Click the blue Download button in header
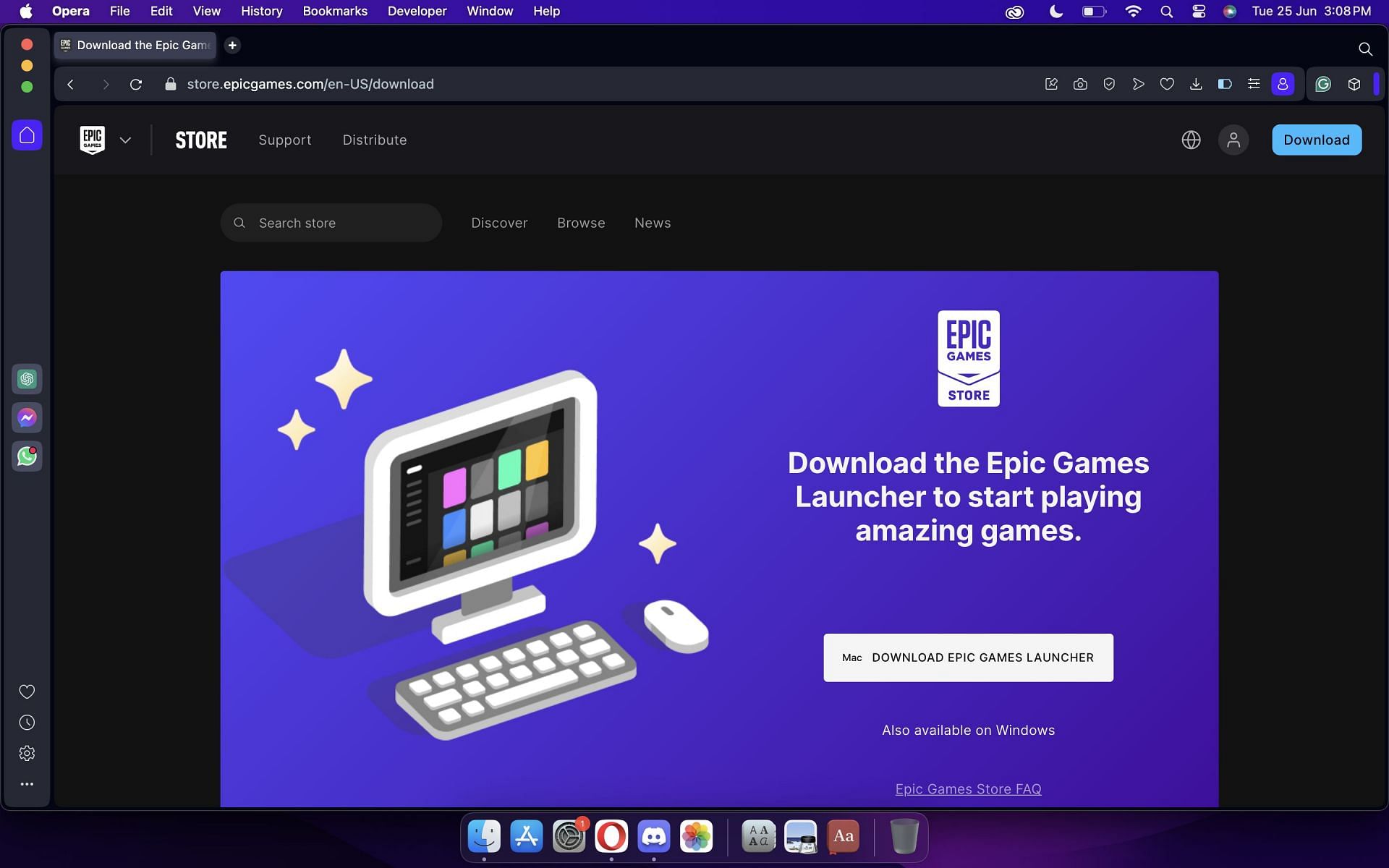 [1317, 140]
